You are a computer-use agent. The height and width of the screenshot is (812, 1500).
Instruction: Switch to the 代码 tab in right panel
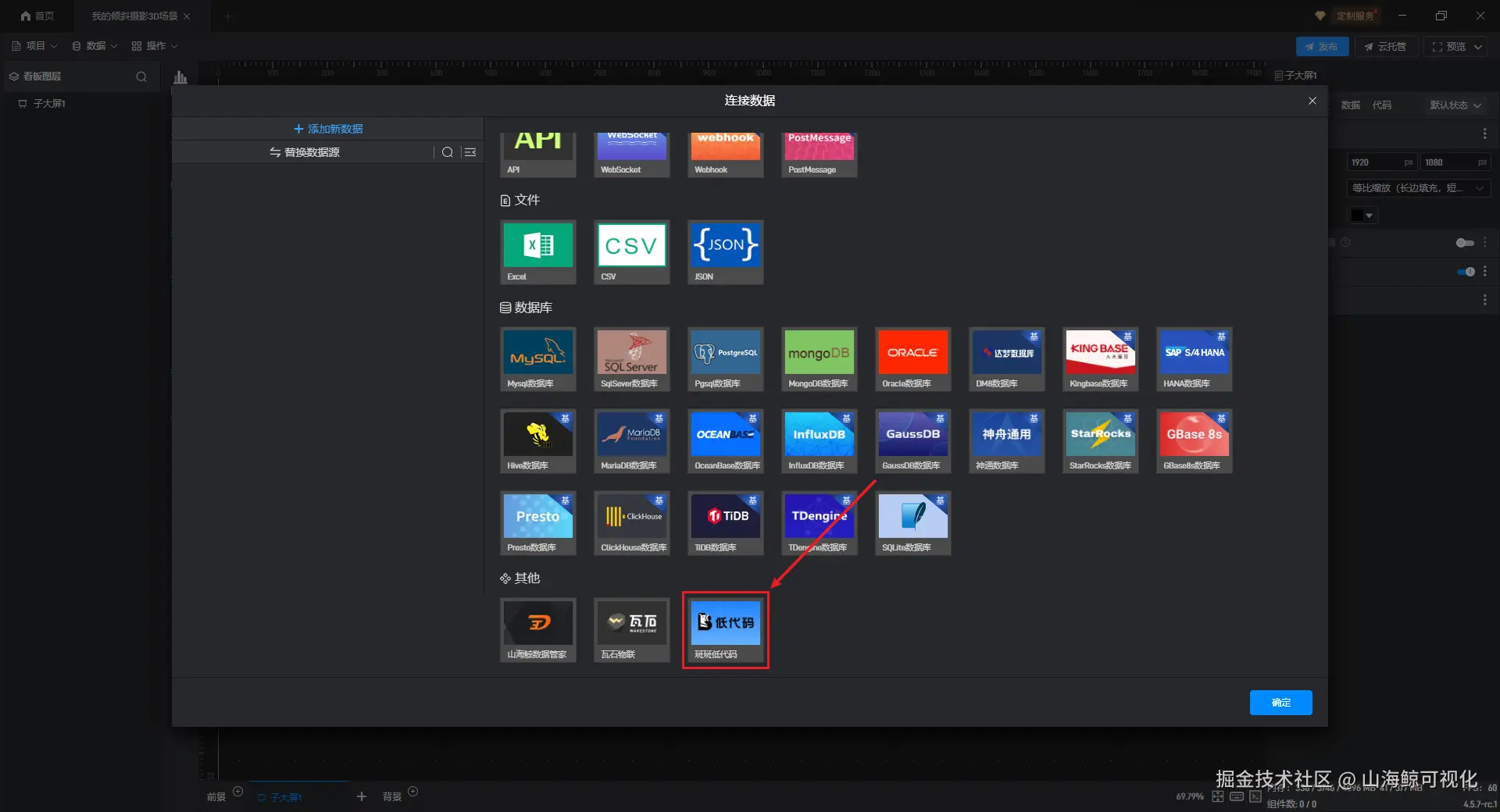click(x=1382, y=105)
